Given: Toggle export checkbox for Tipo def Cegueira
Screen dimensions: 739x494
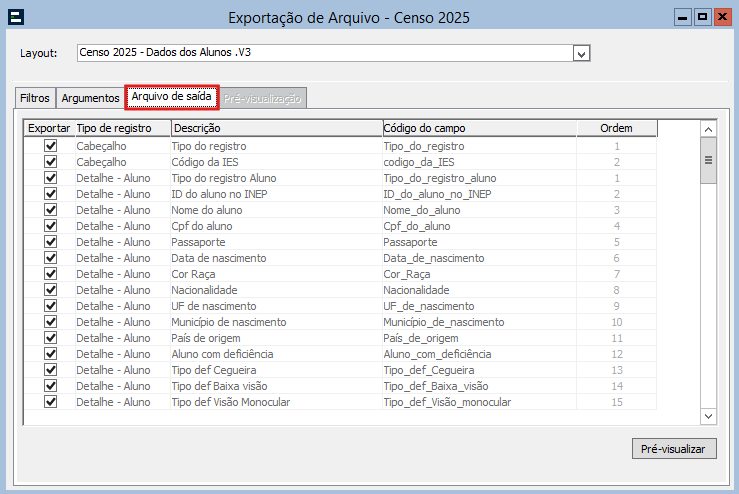Looking at the screenshot, I should pyautogui.click(x=50, y=370).
